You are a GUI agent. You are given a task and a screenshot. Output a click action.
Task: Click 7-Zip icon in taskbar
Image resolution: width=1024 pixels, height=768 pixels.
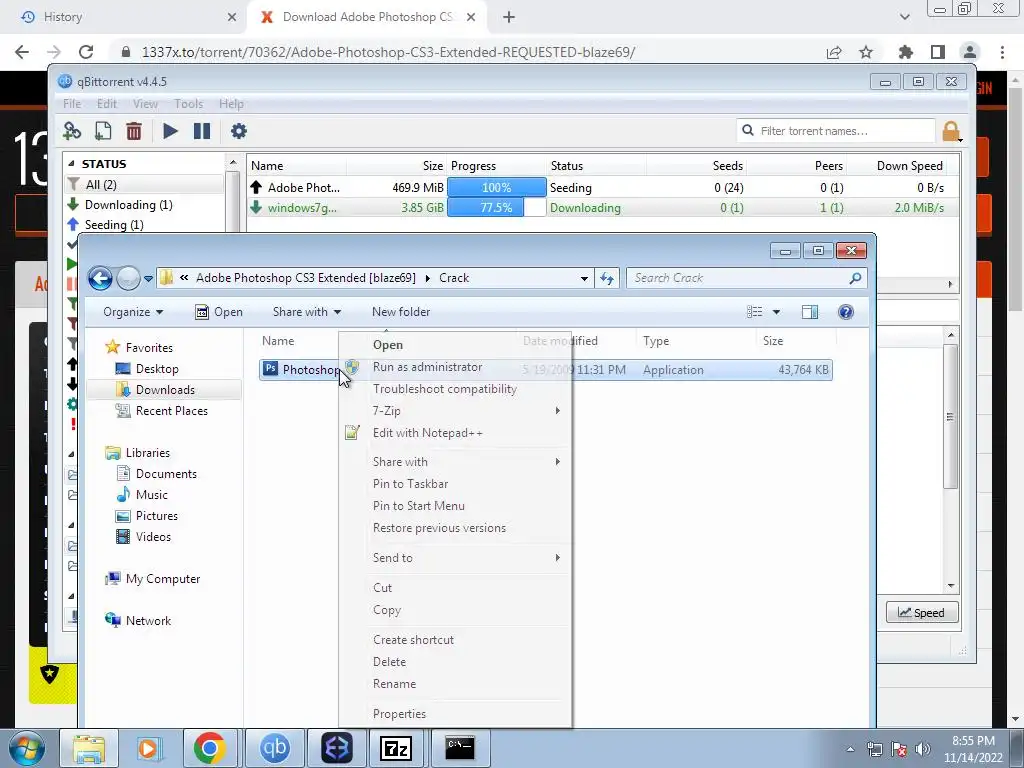396,748
